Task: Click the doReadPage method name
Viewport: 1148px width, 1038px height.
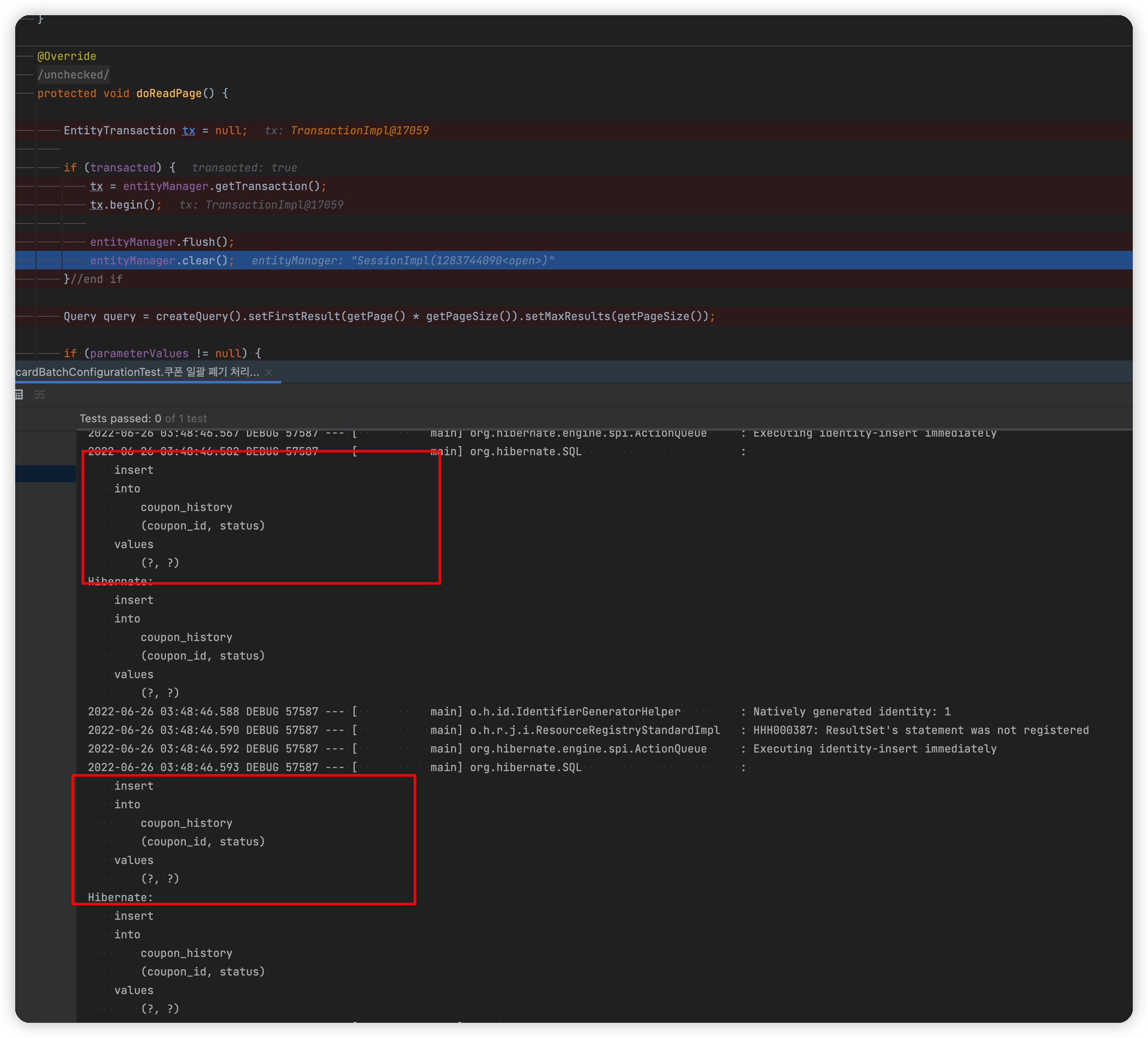Action: point(169,93)
